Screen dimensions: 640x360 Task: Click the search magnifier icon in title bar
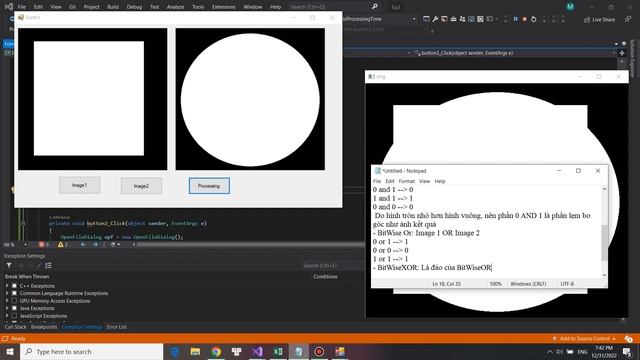coord(375,7)
